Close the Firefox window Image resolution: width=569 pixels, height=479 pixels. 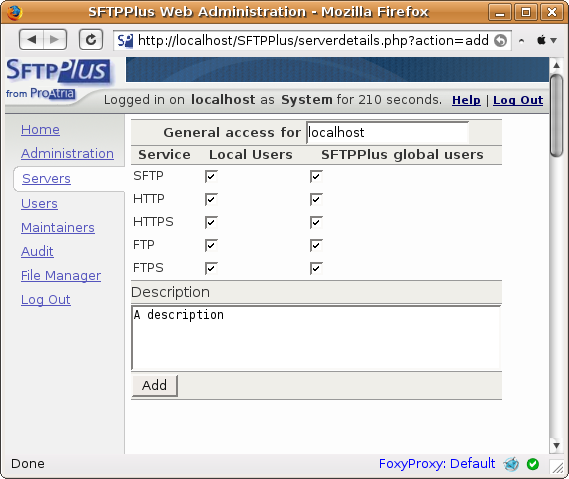tap(552, 13)
